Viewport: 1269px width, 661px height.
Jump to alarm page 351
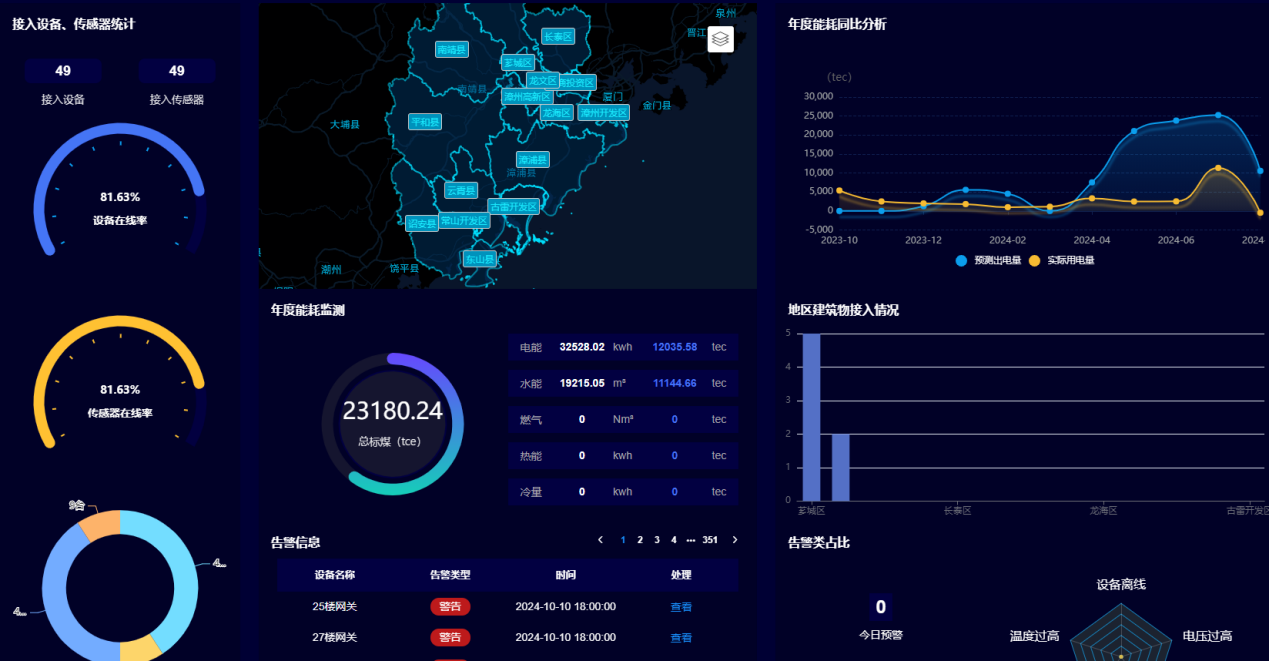point(710,540)
